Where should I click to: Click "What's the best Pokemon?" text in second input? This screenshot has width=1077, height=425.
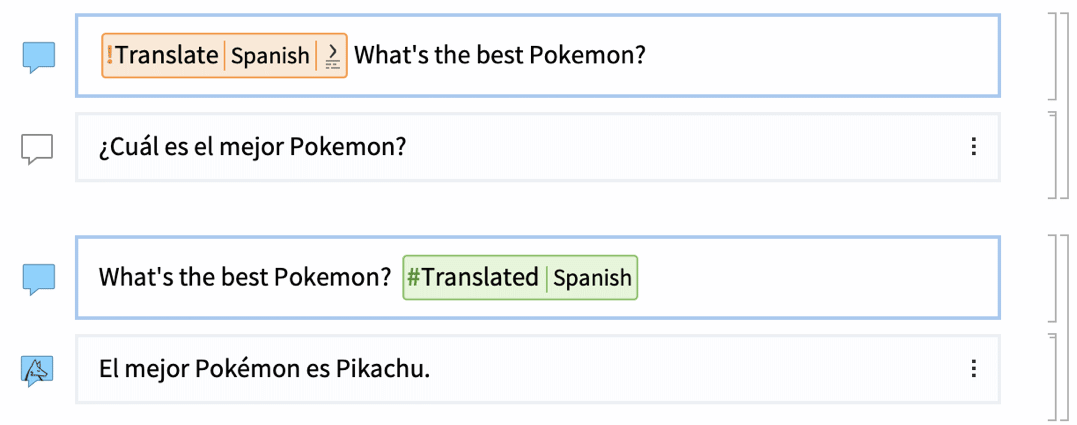point(245,277)
